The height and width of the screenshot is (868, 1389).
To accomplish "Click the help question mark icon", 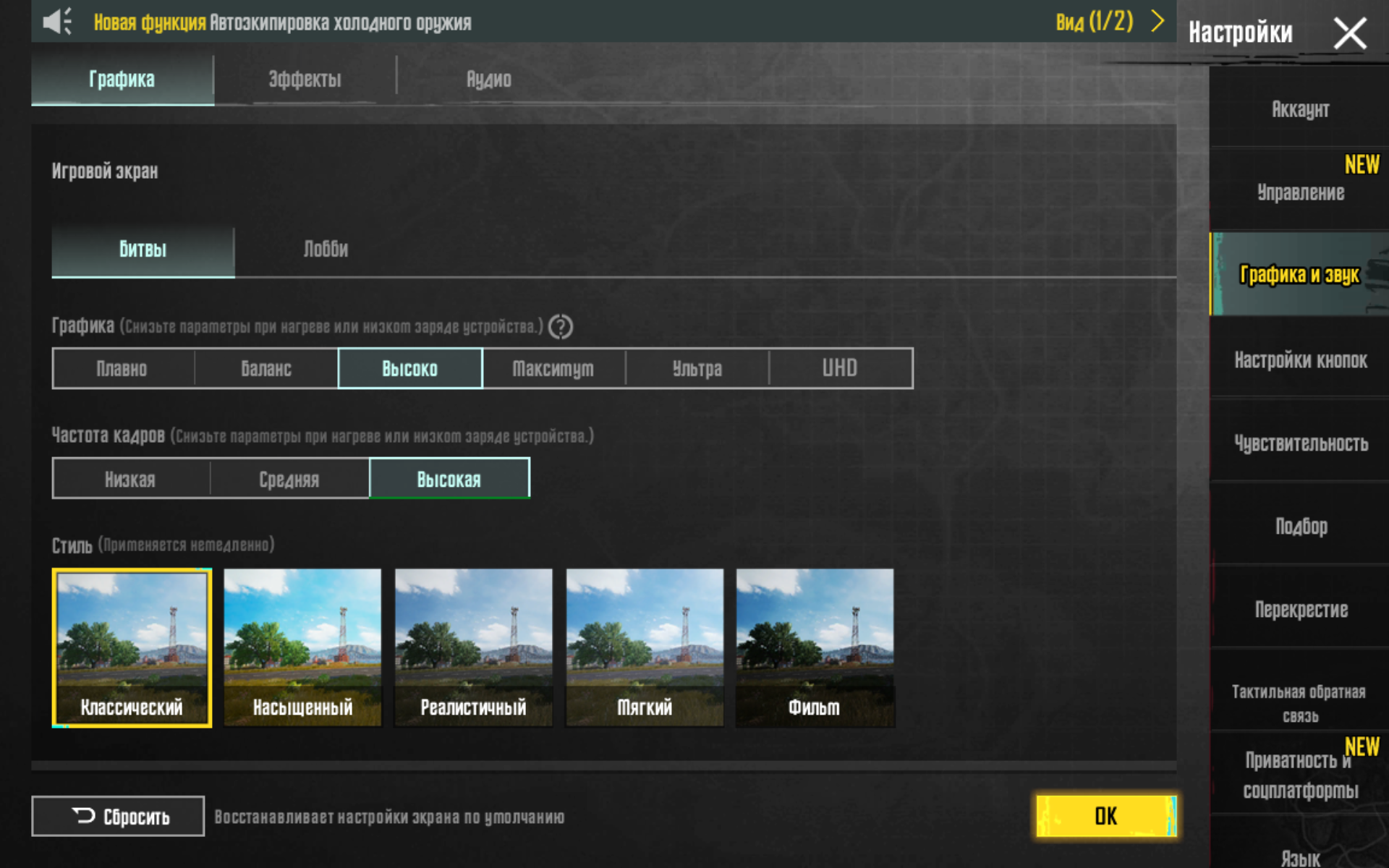I will pos(560,327).
